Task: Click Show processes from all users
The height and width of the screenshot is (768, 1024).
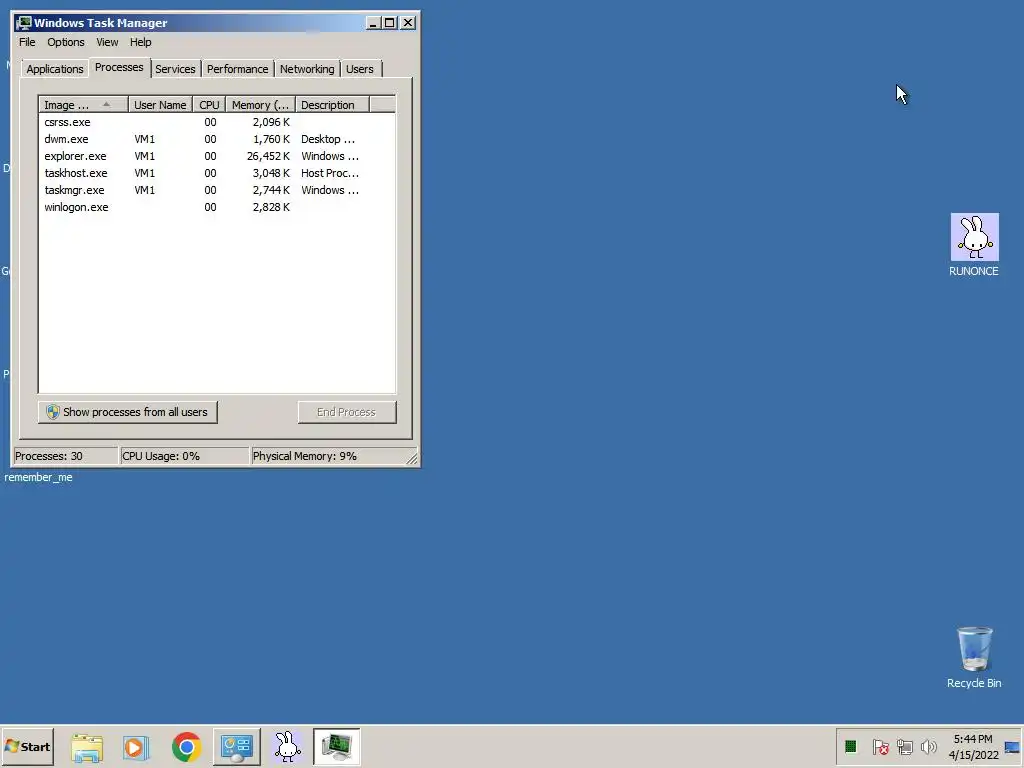Action: (127, 412)
